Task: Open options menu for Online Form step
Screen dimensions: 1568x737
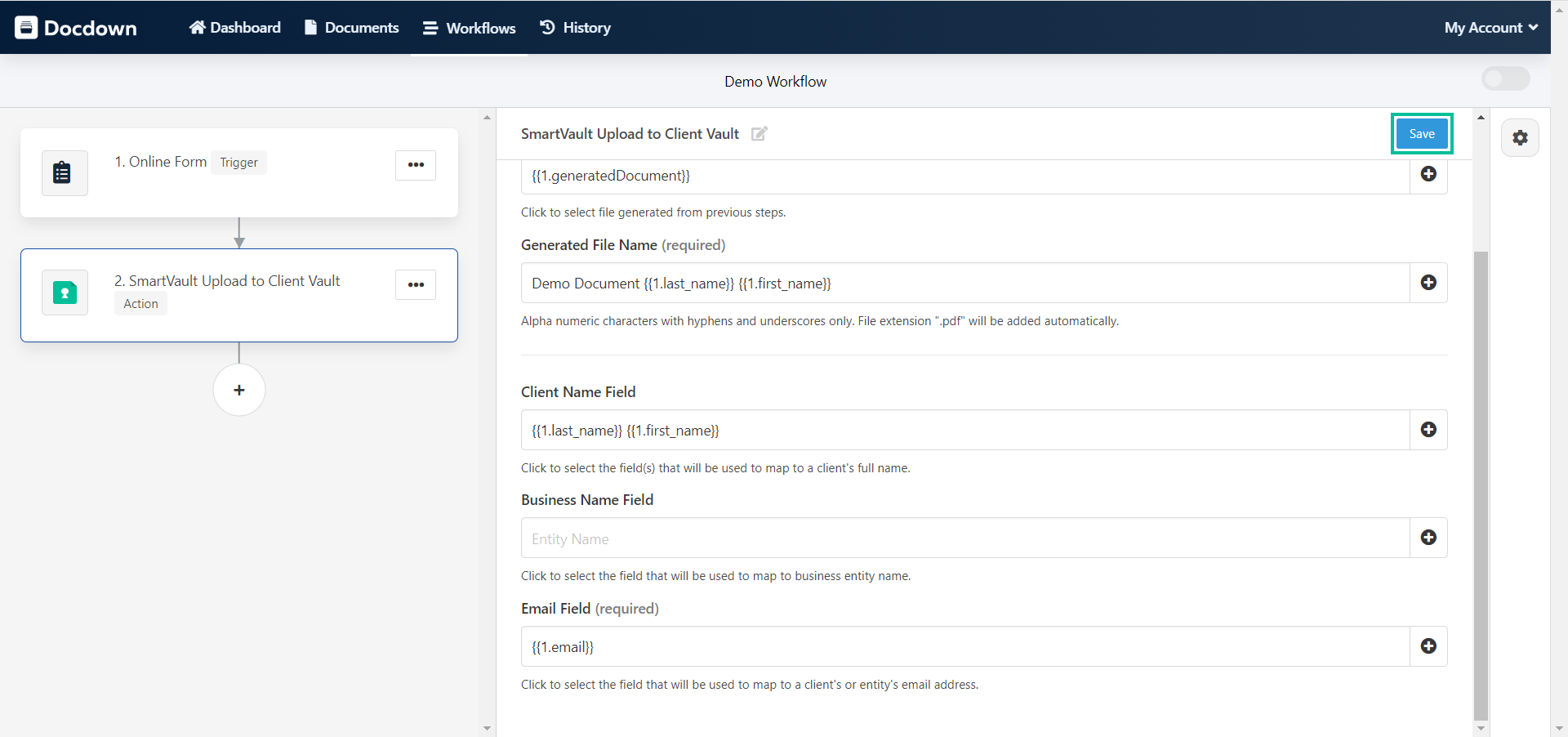Action: pyautogui.click(x=416, y=164)
